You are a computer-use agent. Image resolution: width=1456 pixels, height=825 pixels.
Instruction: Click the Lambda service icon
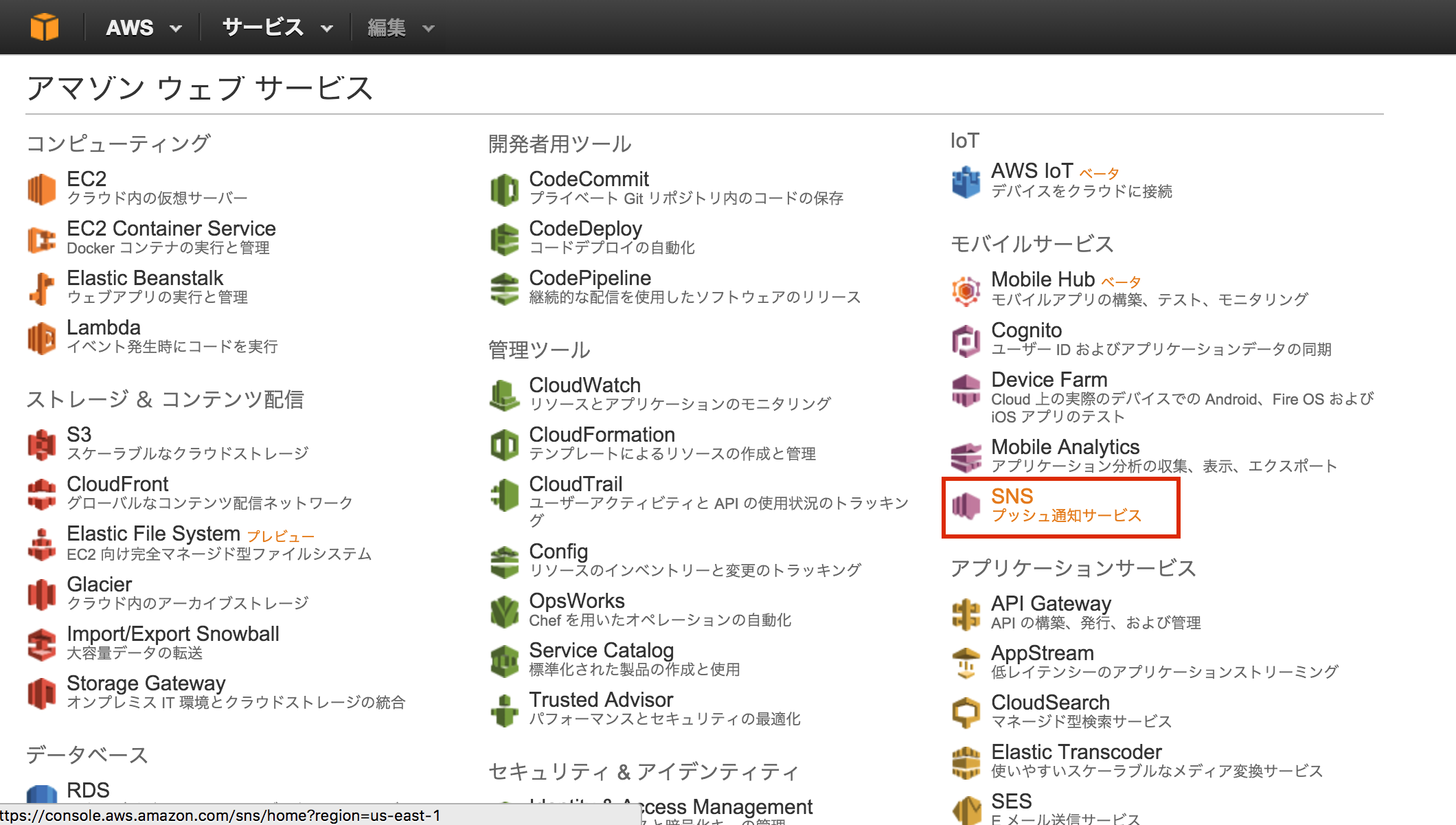41,338
